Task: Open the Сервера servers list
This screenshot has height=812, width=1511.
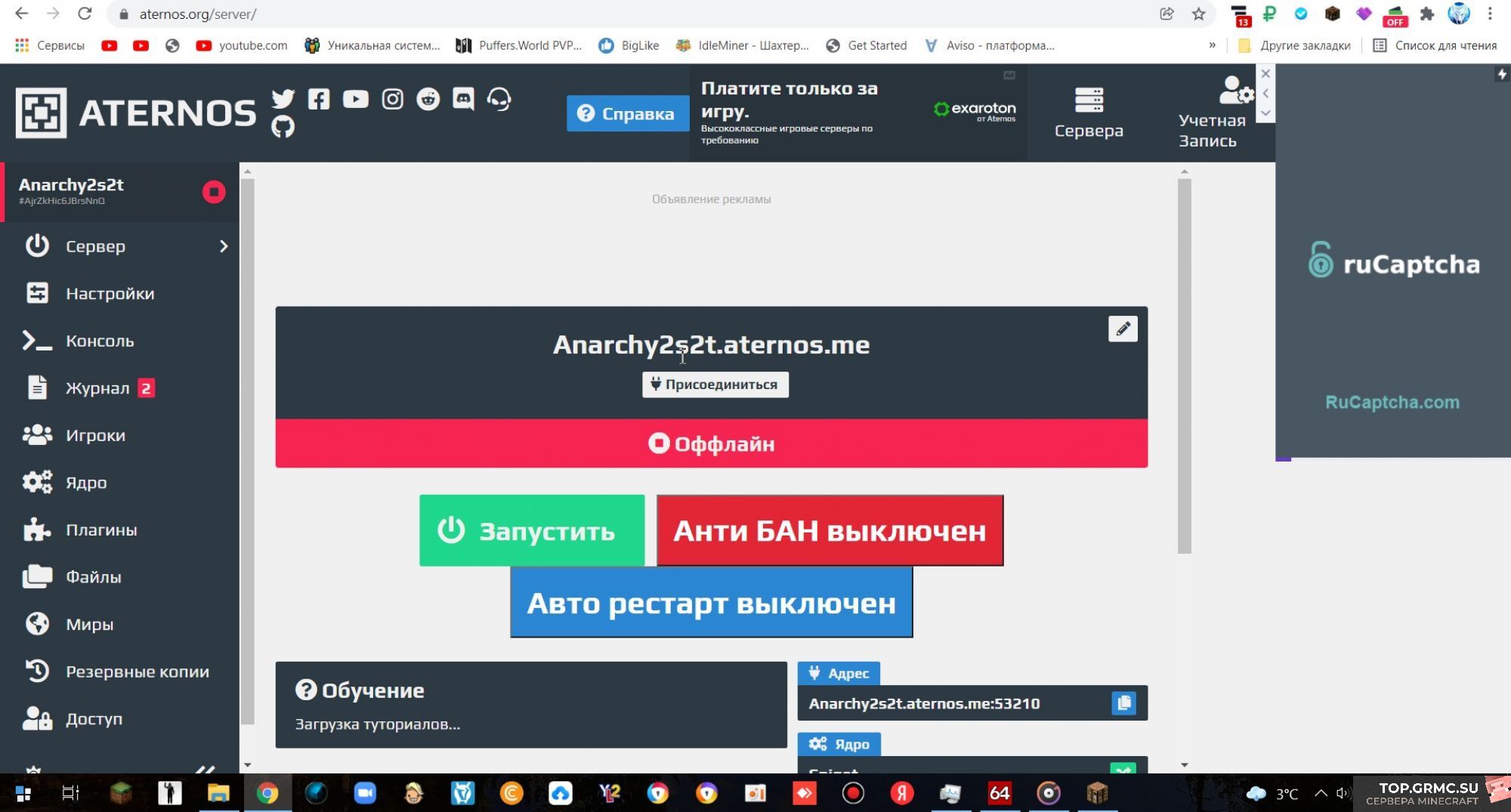Action: (x=1089, y=113)
